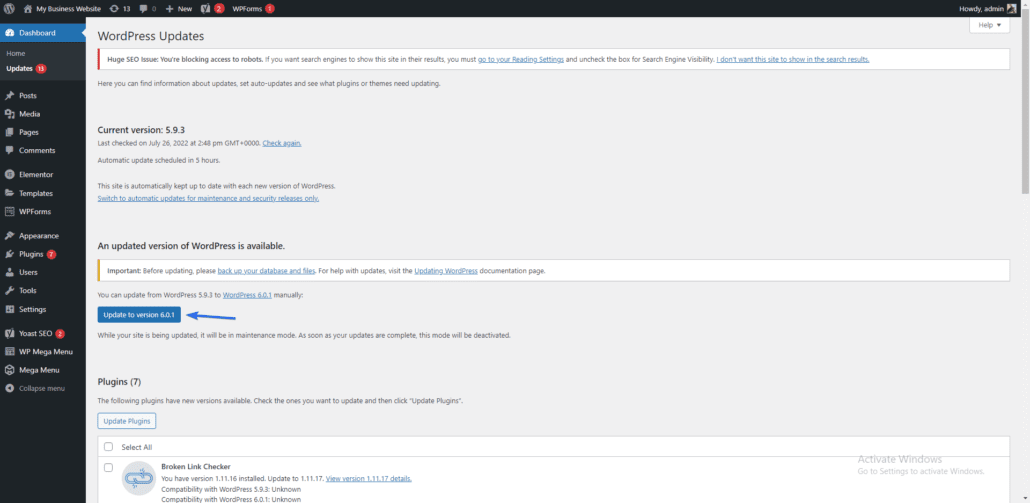Screen dimensions: 1030x503
Task: Click the Update Plugins button
Action: click(x=126, y=421)
